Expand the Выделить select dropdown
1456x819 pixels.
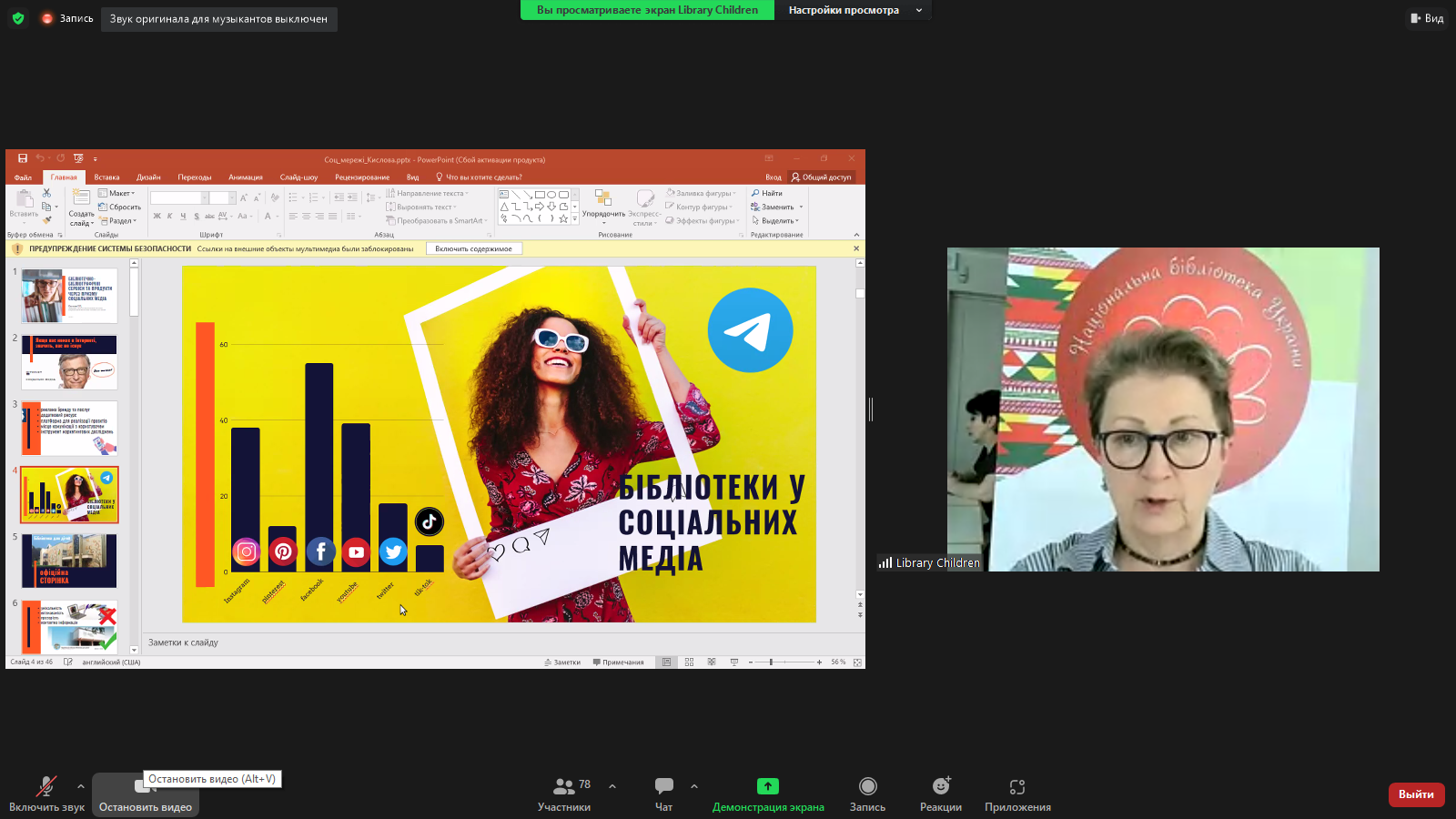(x=775, y=220)
